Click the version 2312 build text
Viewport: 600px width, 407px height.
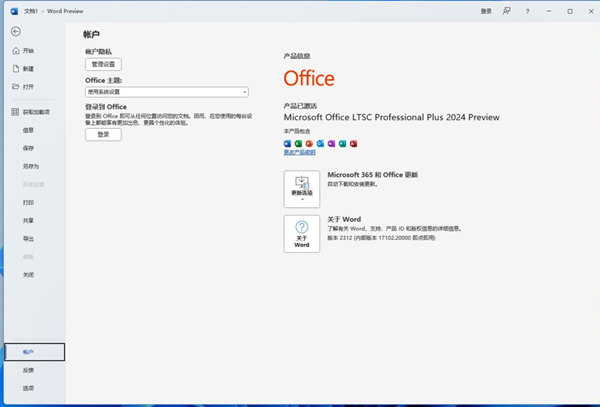pyautogui.click(x=381, y=238)
